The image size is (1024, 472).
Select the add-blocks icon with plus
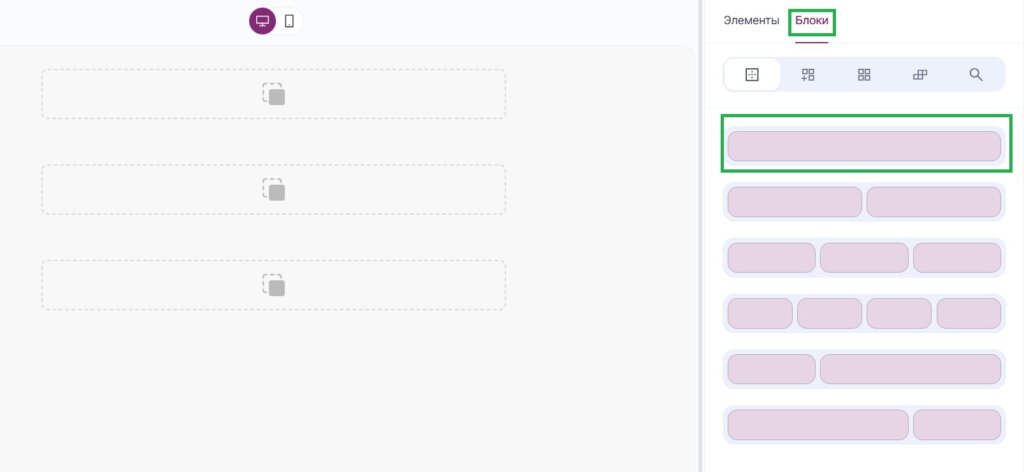coord(808,74)
